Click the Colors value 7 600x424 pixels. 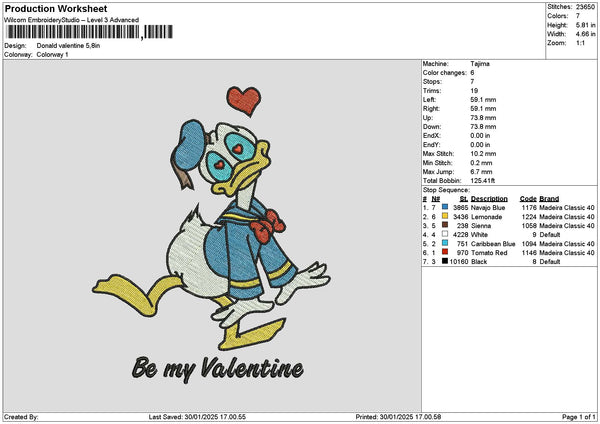click(x=578, y=16)
